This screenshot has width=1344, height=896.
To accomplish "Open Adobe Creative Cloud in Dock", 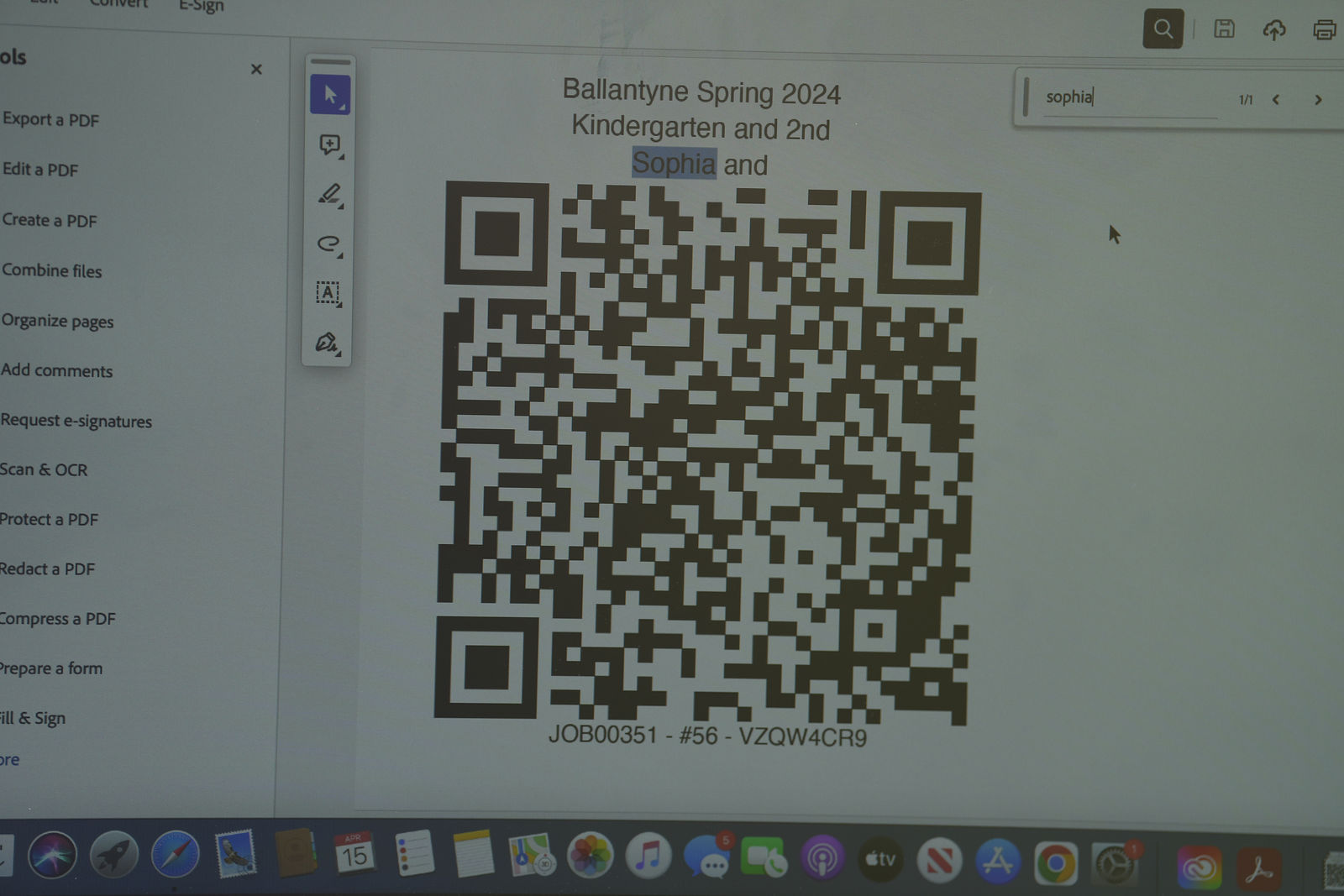I will click(1199, 867).
